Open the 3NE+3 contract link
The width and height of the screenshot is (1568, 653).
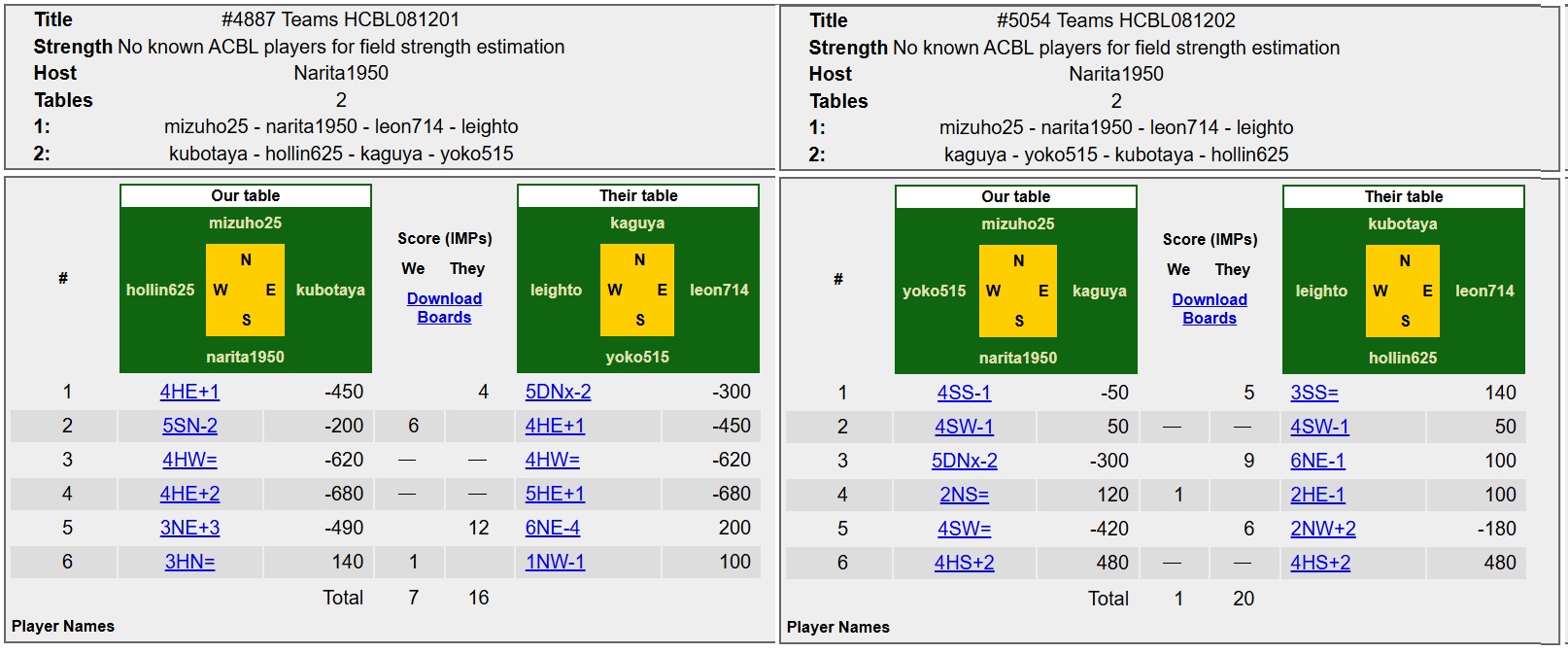(x=189, y=528)
